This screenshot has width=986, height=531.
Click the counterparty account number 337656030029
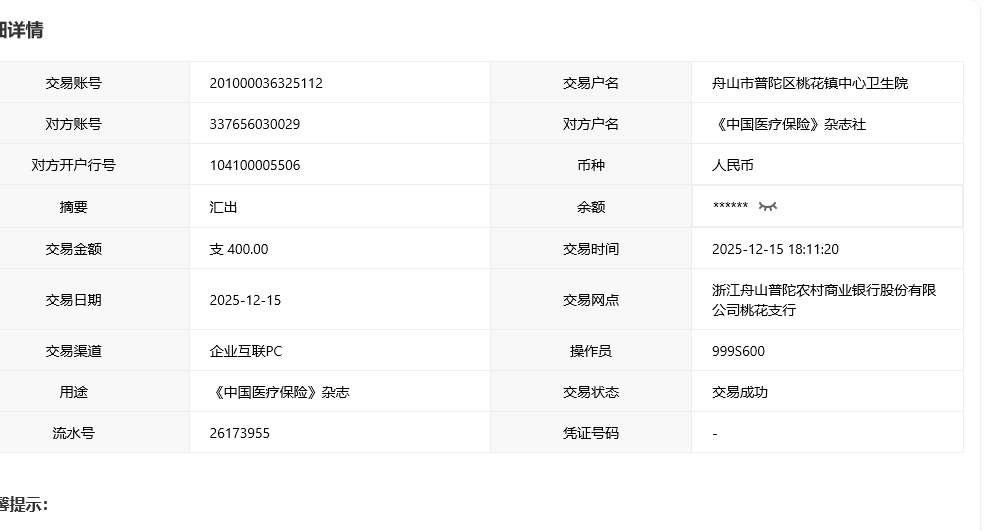(x=255, y=124)
